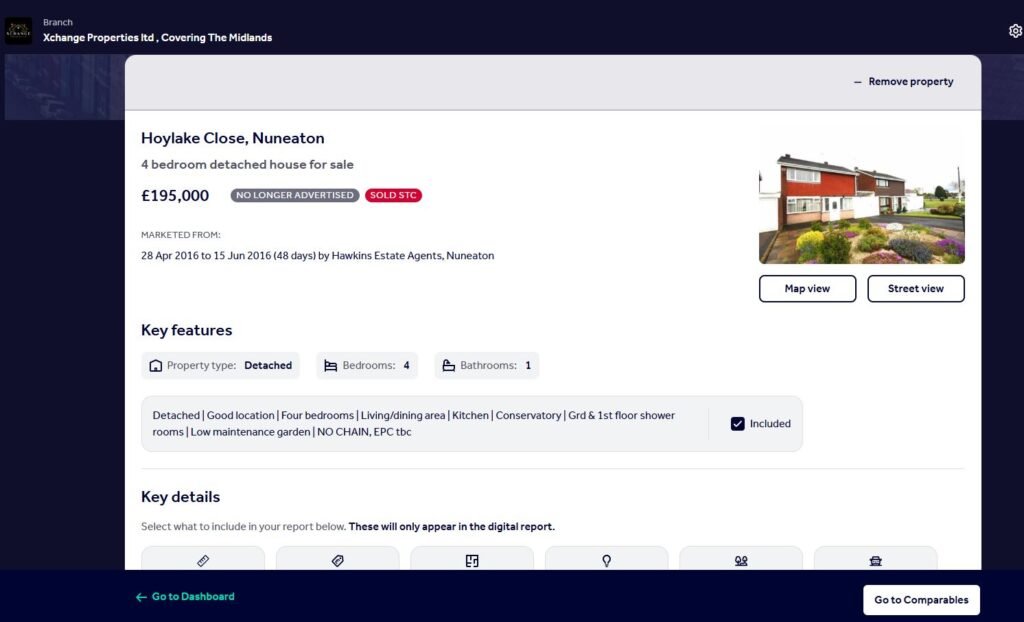Screen dimensions: 1024x622
Task: Click the bathtub icon next to Bathrooms
Action: coord(448,366)
